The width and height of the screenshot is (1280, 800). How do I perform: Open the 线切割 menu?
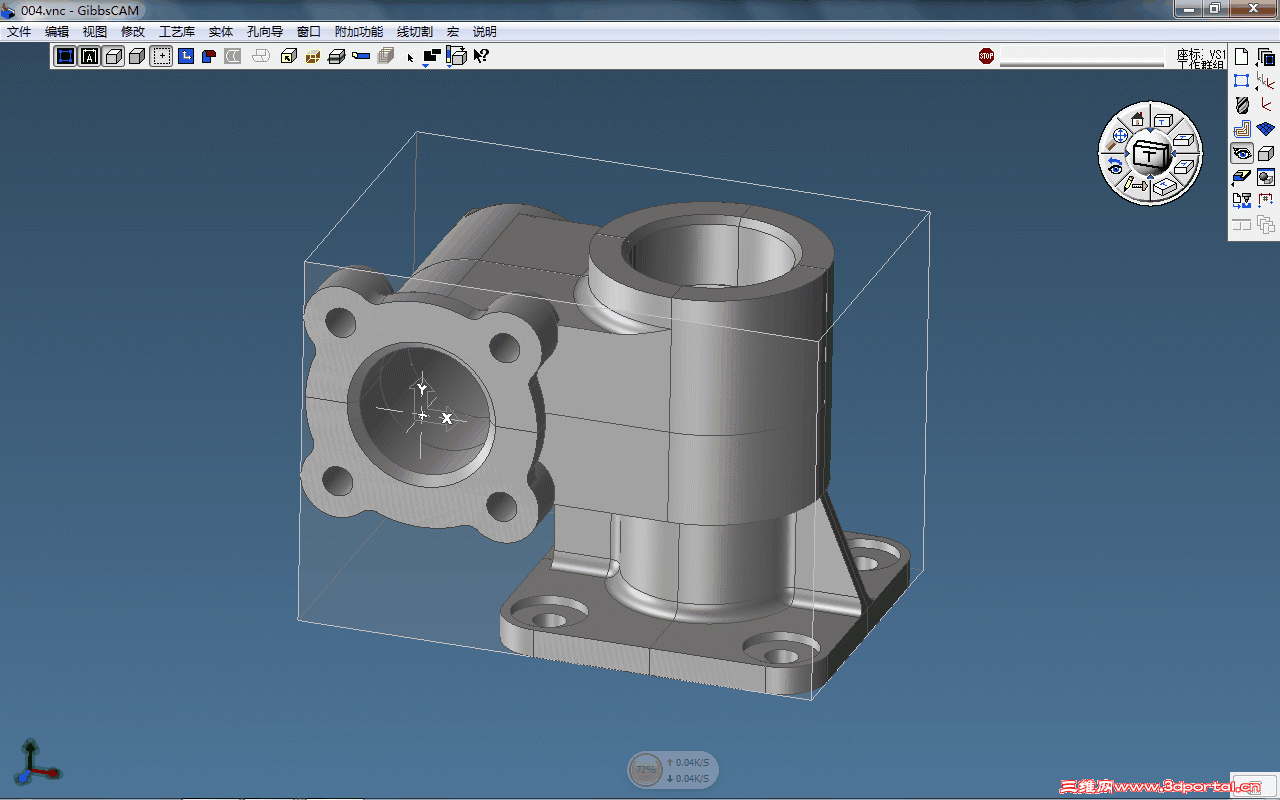click(415, 32)
